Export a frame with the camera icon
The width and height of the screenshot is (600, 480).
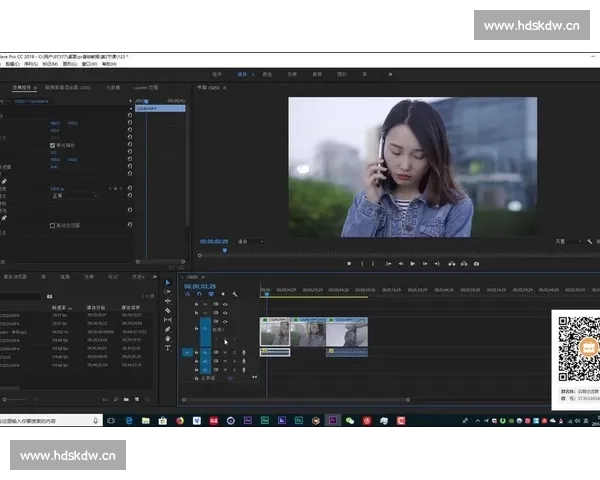click(476, 264)
